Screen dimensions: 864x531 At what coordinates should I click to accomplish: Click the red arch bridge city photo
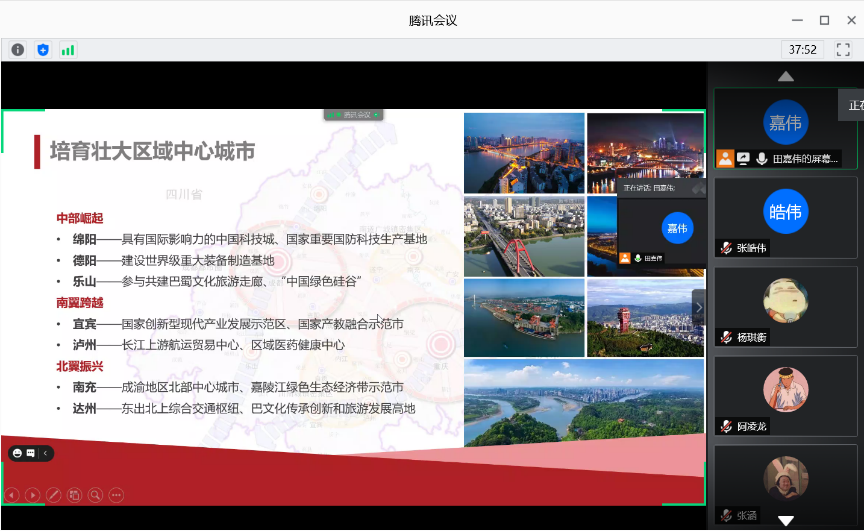click(x=524, y=236)
